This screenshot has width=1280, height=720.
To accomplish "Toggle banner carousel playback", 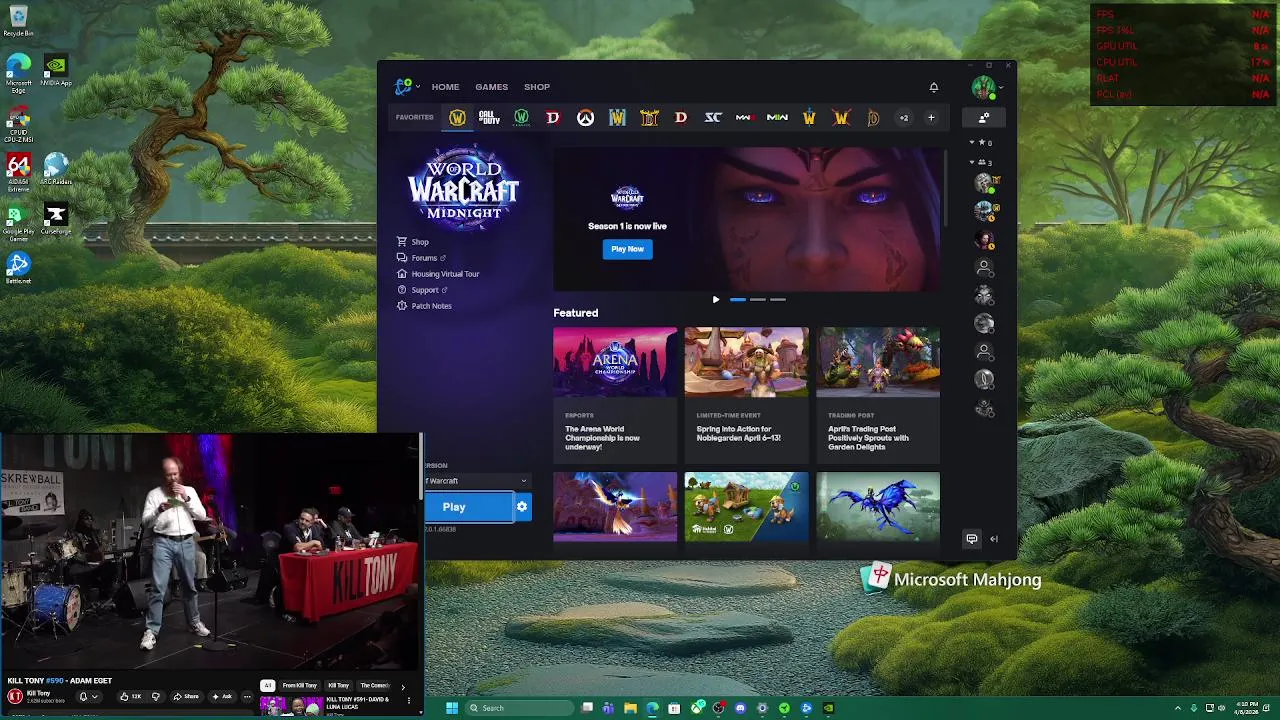I will point(715,299).
